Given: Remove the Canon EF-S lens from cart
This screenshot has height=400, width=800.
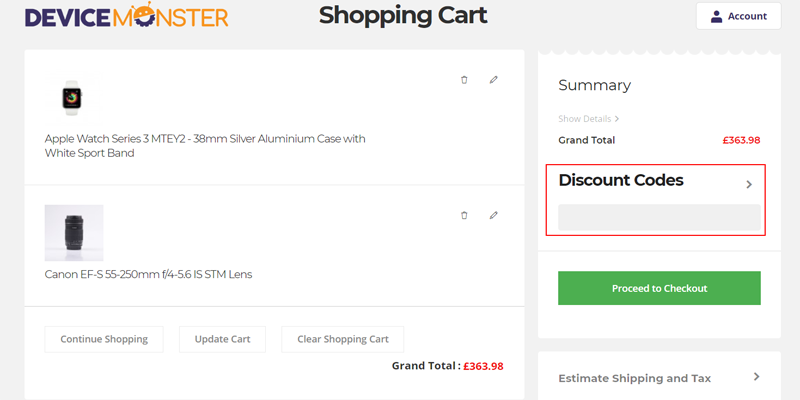Looking at the screenshot, I should 464,215.
